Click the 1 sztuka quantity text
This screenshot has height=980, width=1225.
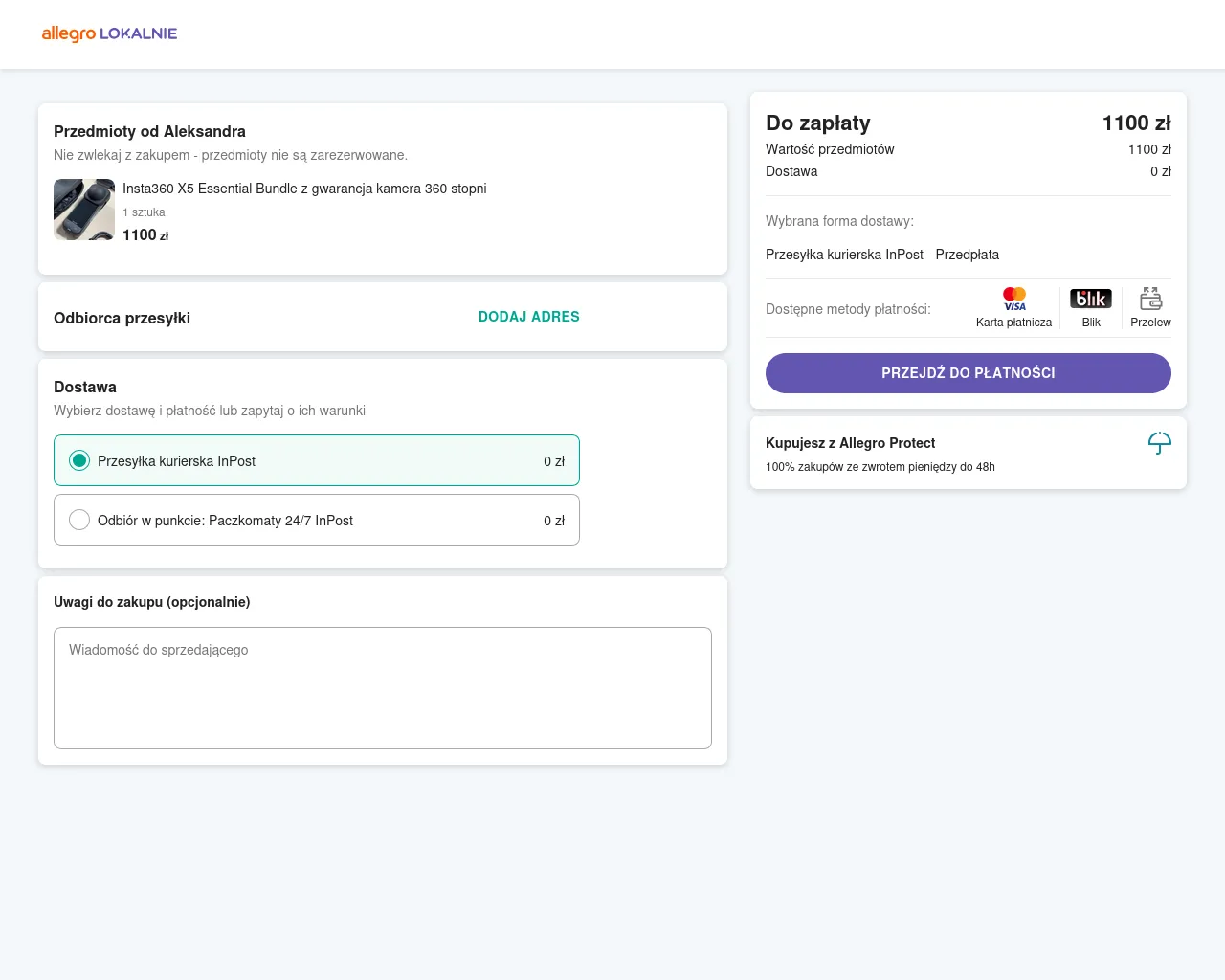[x=144, y=212]
